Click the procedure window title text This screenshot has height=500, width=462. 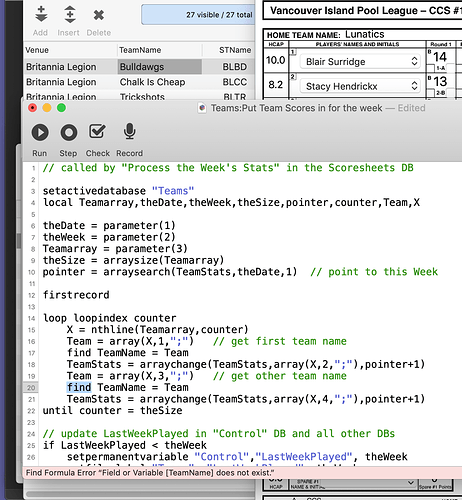tap(296, 108)
